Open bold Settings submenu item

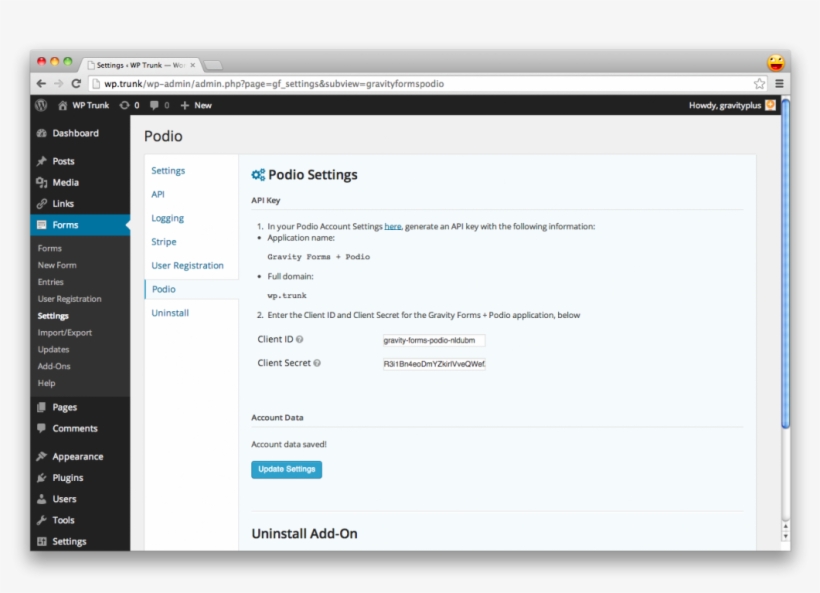point(53,316)
